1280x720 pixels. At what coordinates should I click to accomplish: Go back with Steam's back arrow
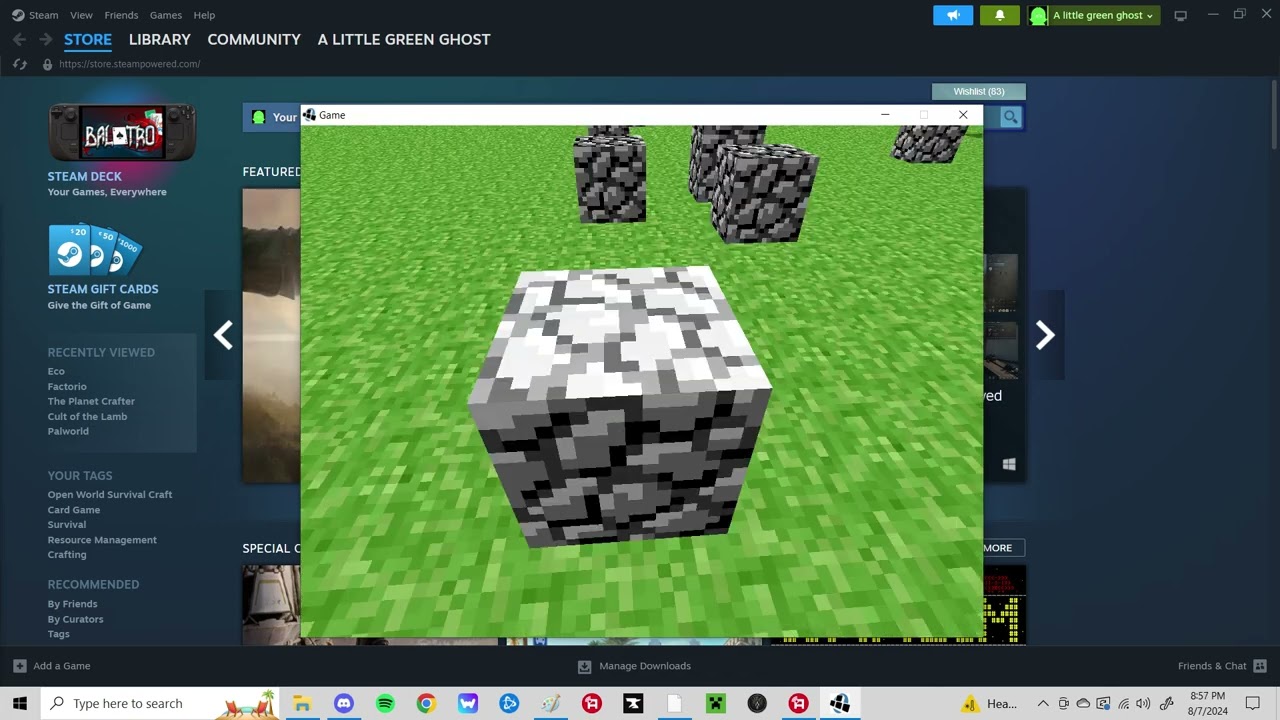pos(19,40)
